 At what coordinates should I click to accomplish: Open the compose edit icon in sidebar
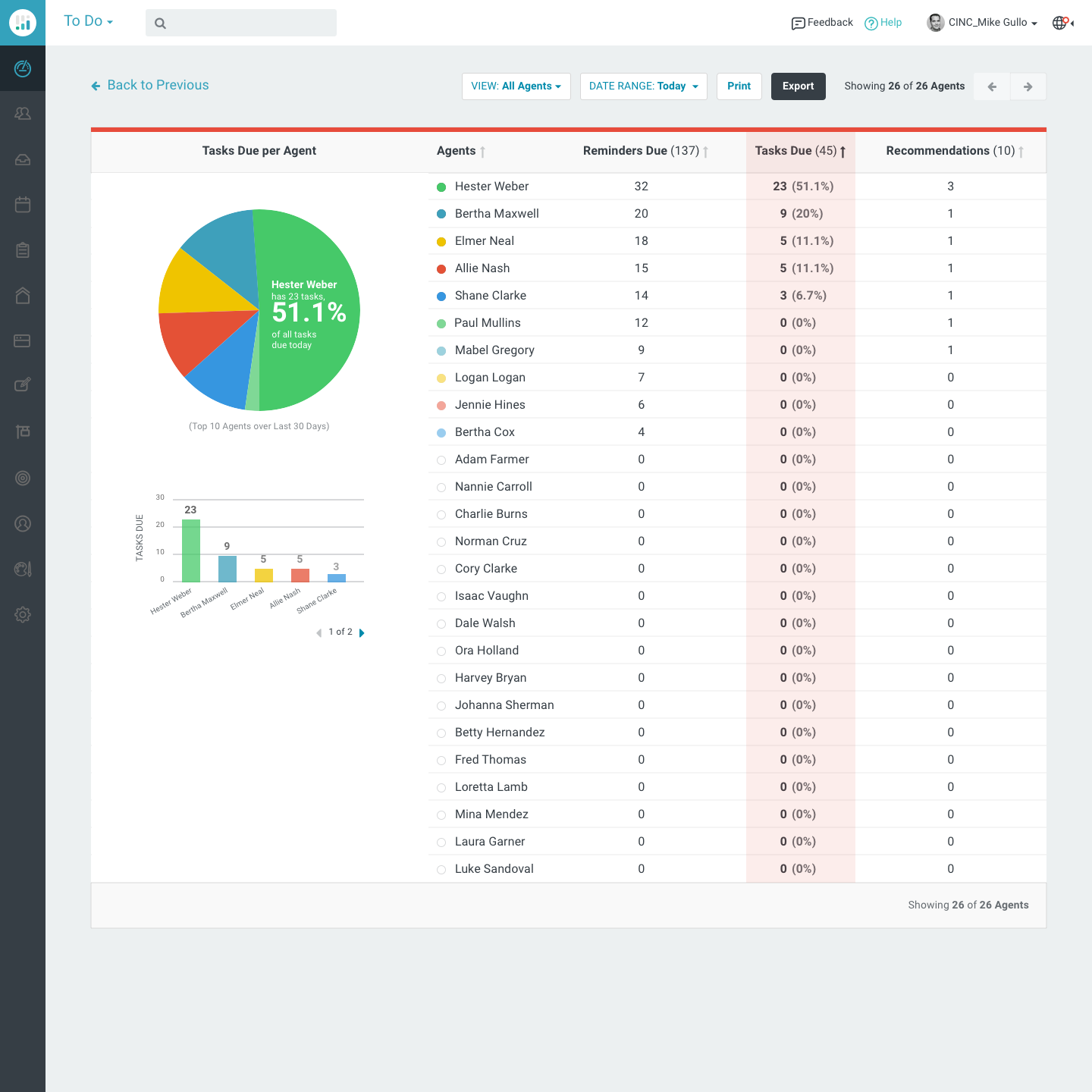pos(23,385)
